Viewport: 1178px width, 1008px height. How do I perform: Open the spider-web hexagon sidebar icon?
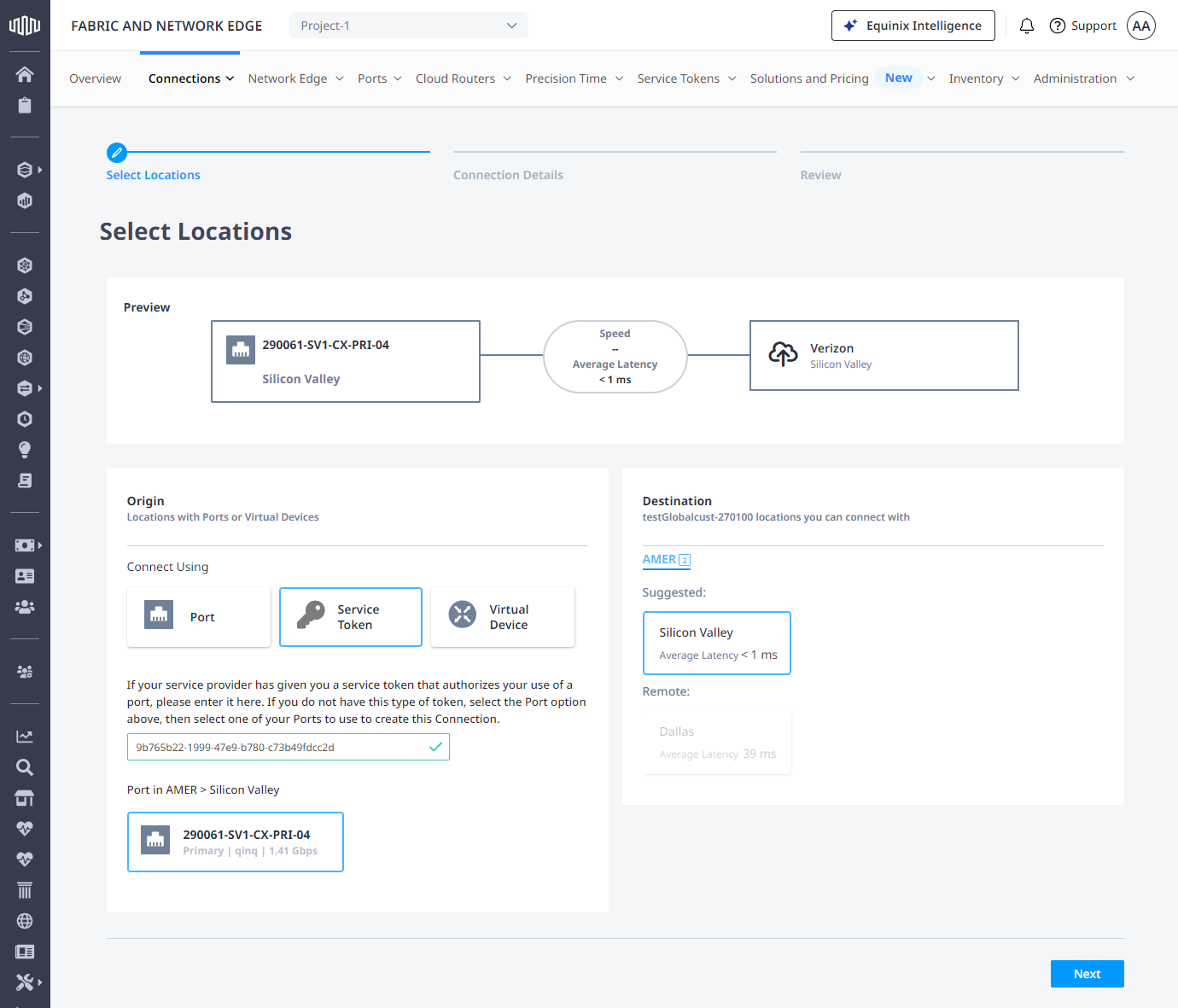coord(25,265)
